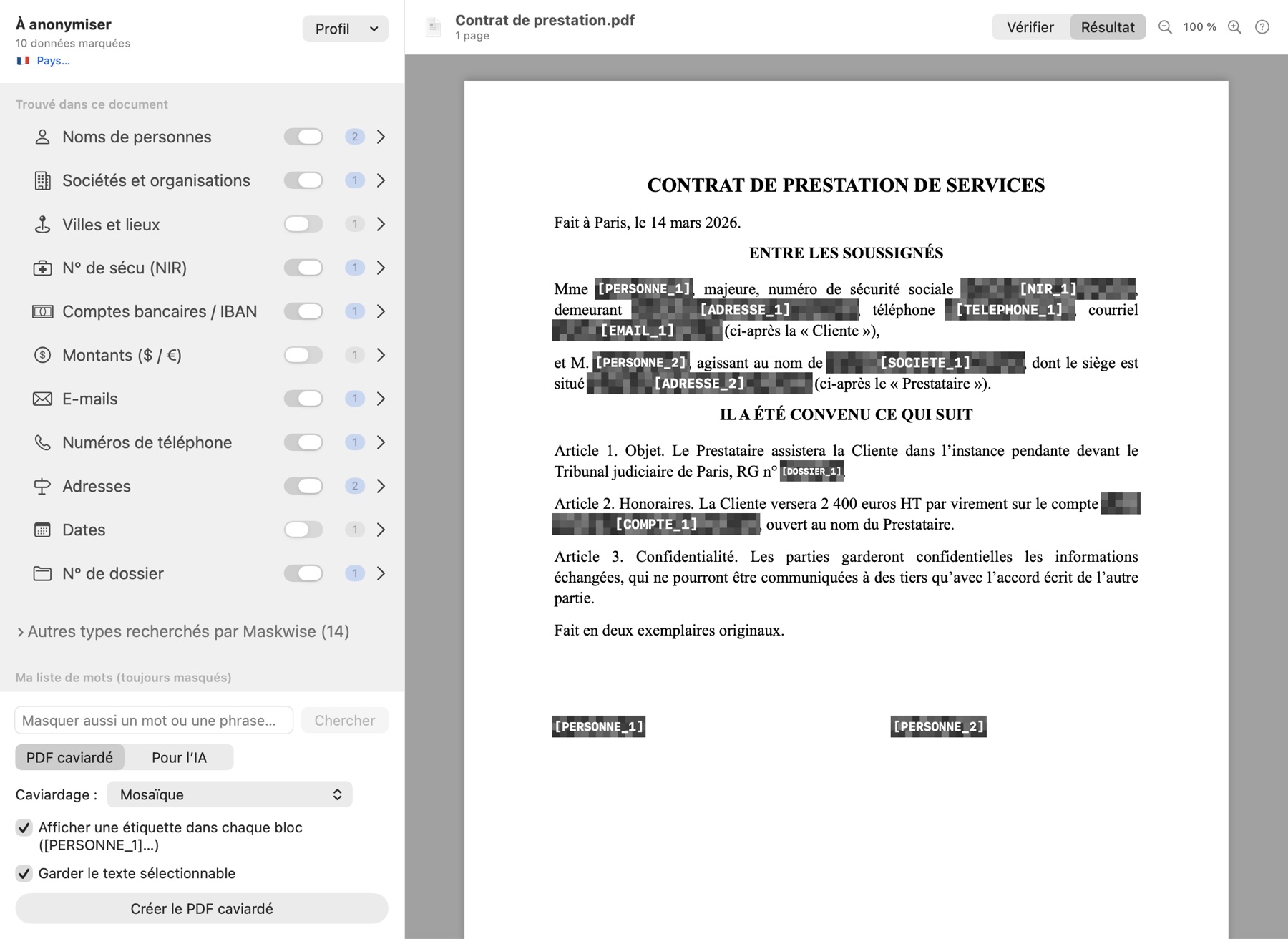Click the building icon beside Sociétés et organisations
Screen dimensions: 1288x939
click(42, 180)
